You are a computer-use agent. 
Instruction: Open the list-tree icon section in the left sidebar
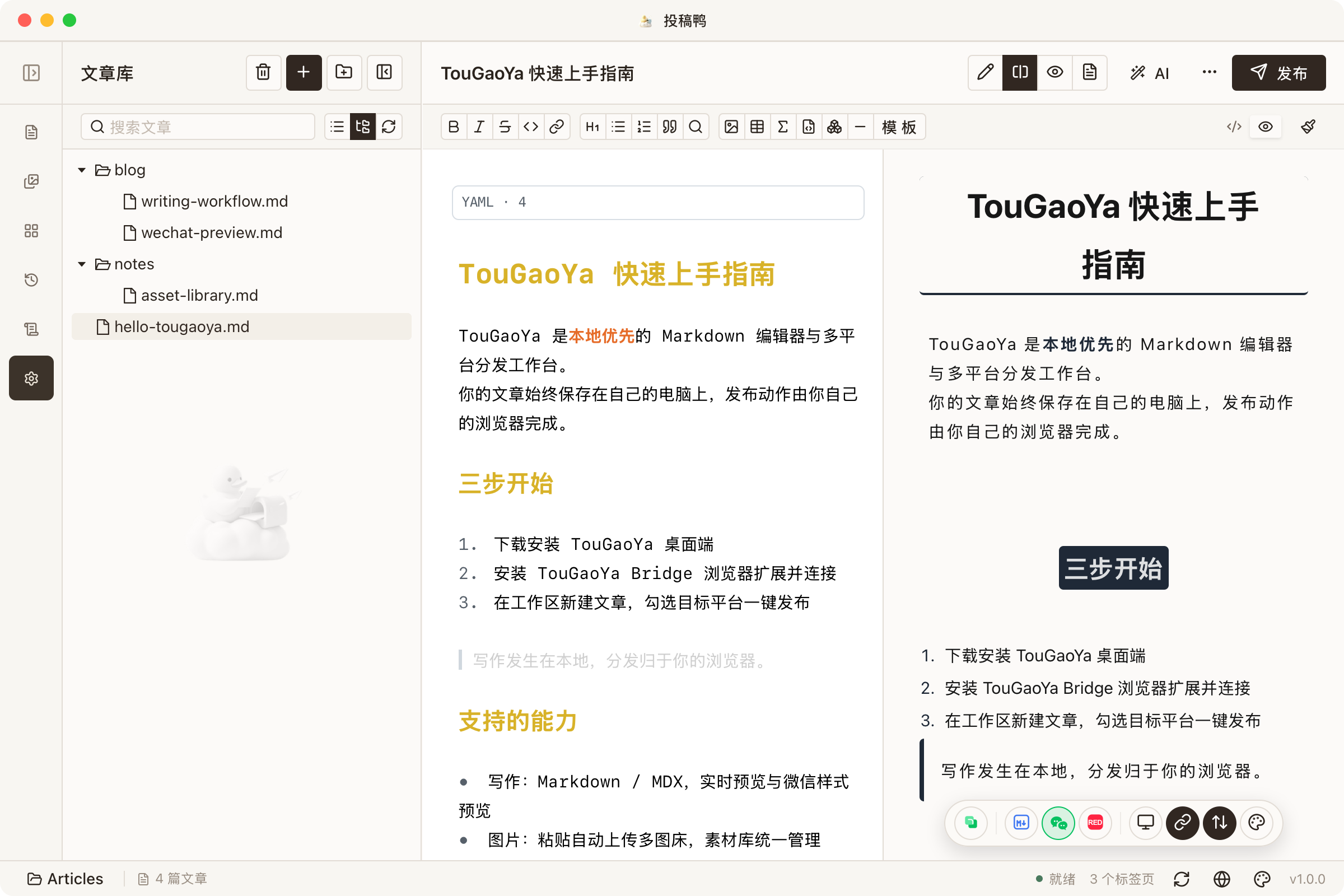(31, 329)
